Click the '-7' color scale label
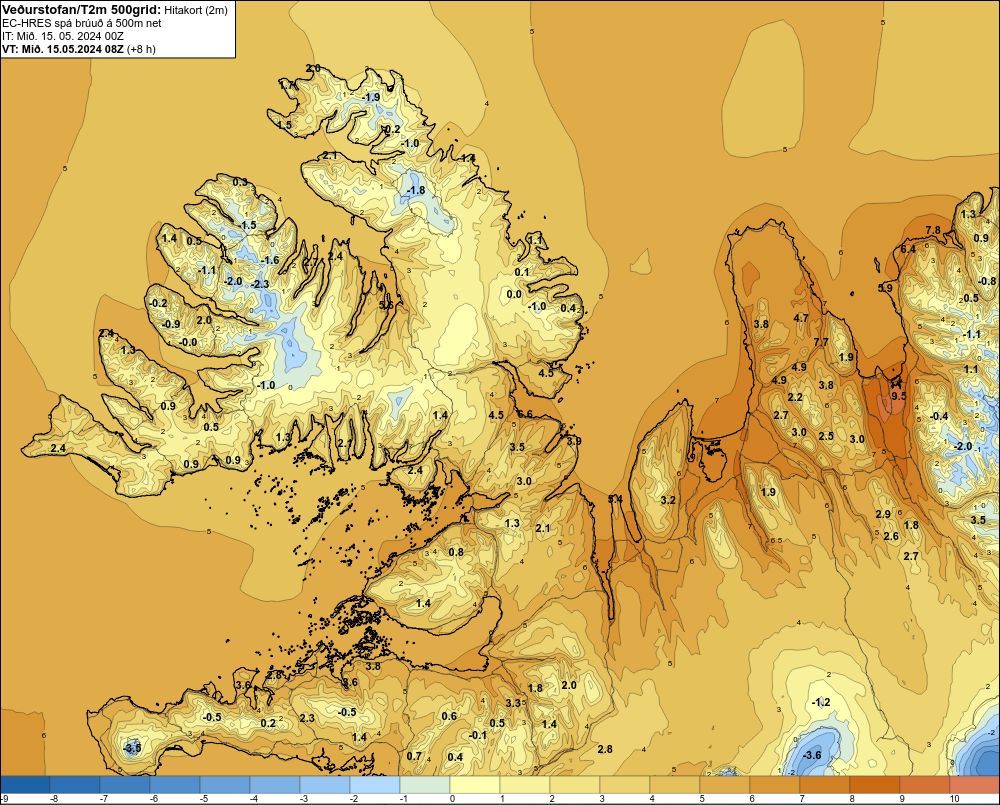Image resolution: width=1000 pixels, height=805 pixels. [105, 799]
